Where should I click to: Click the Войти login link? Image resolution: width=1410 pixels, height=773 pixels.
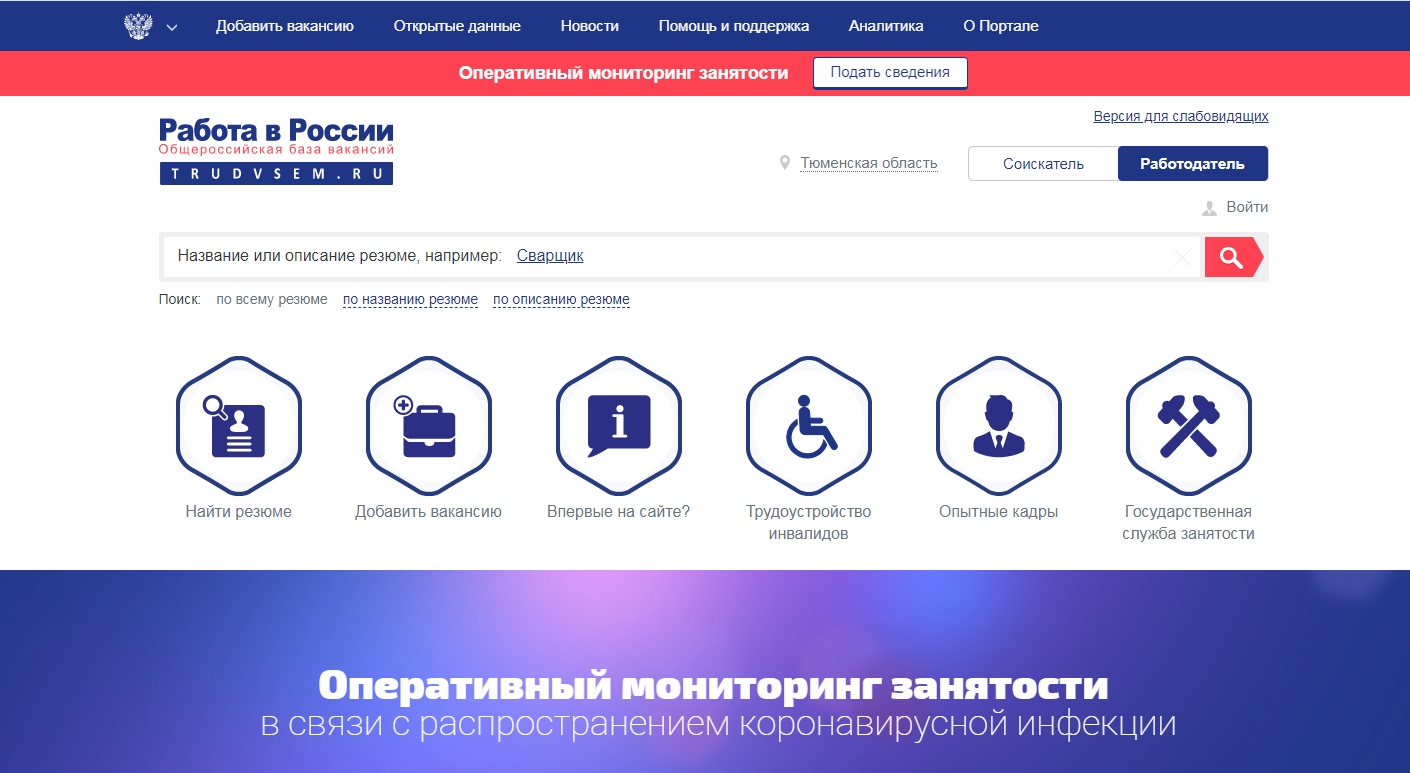[x=1247, y=207]
